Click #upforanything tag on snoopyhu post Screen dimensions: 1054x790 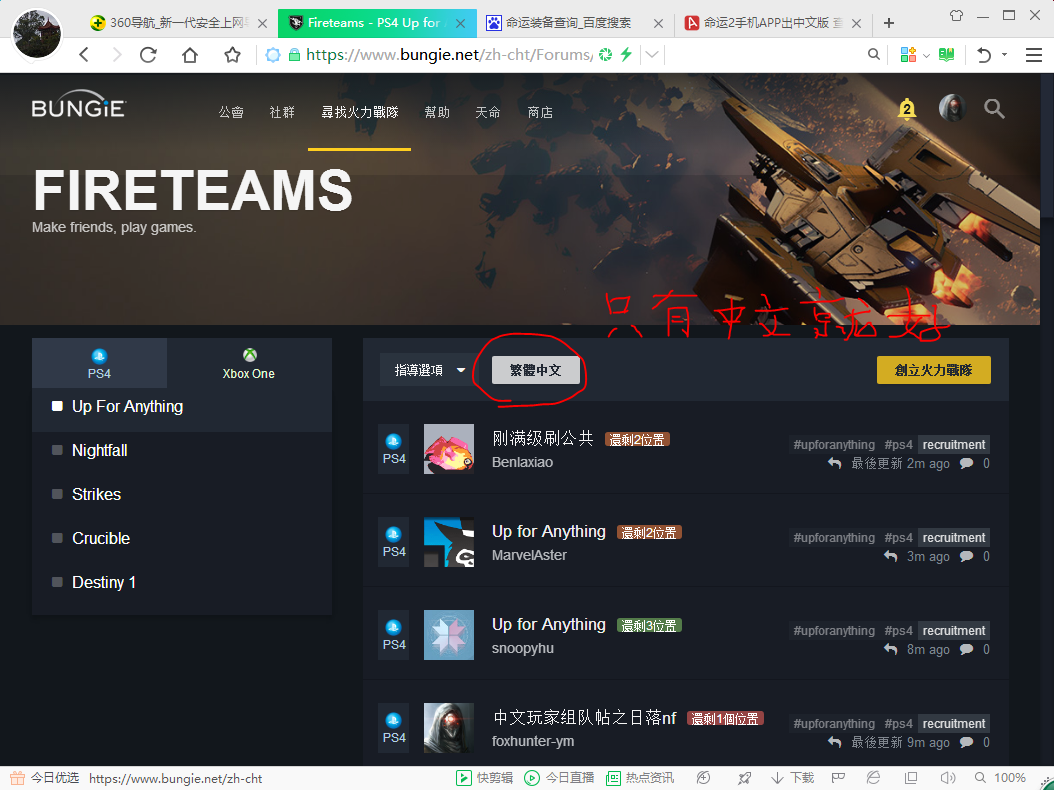click(x=834, y=631)
